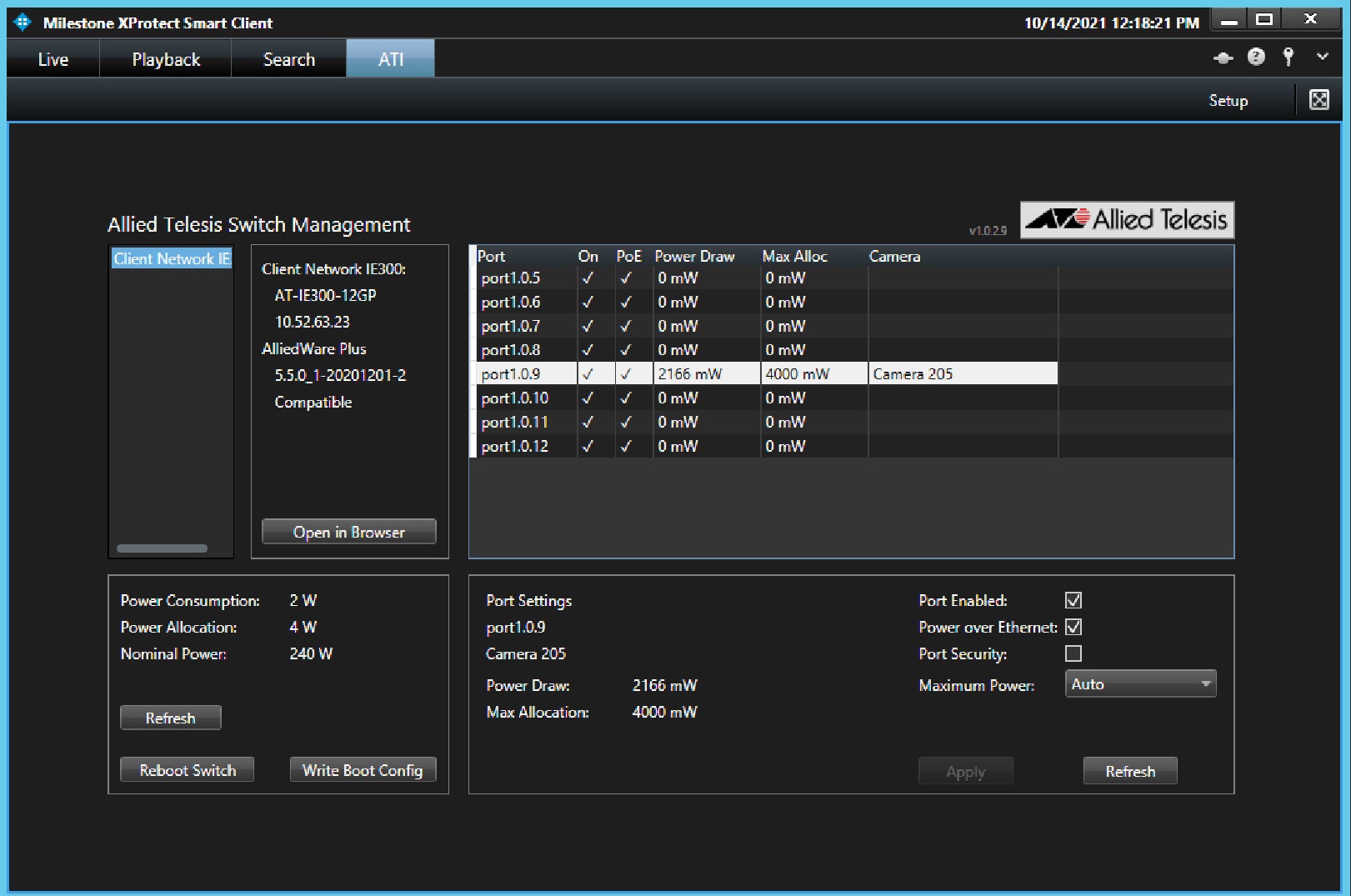
Task: Click Open in Browser button
Action: point(349,532)
